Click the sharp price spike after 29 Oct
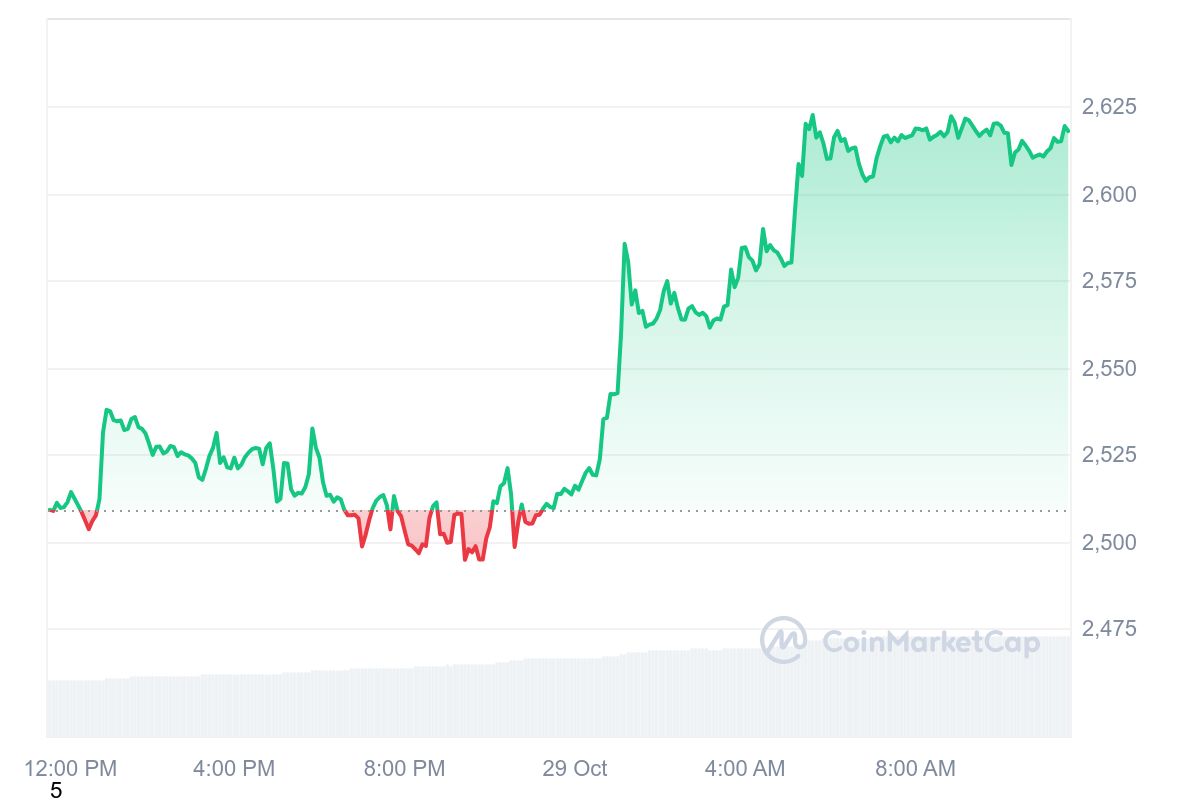1200x800 pixels. pos(624,245)
